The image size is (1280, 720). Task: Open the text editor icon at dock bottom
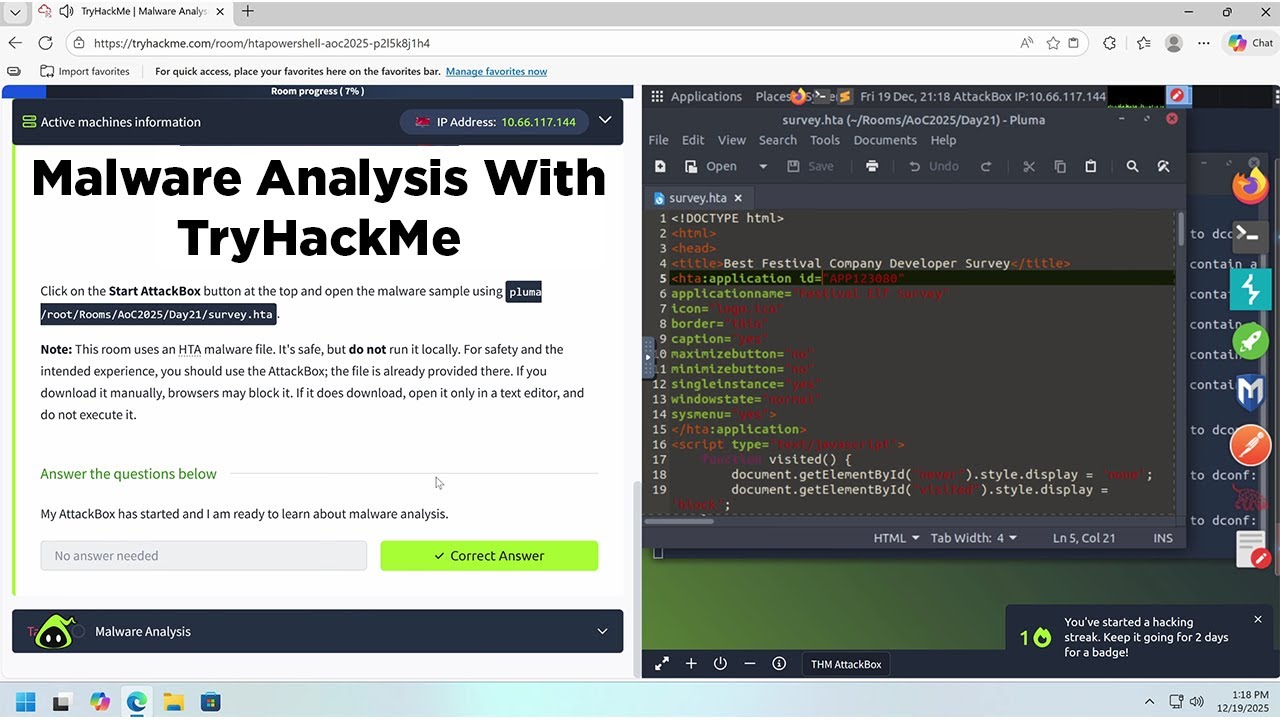(x=1252, y=551)
